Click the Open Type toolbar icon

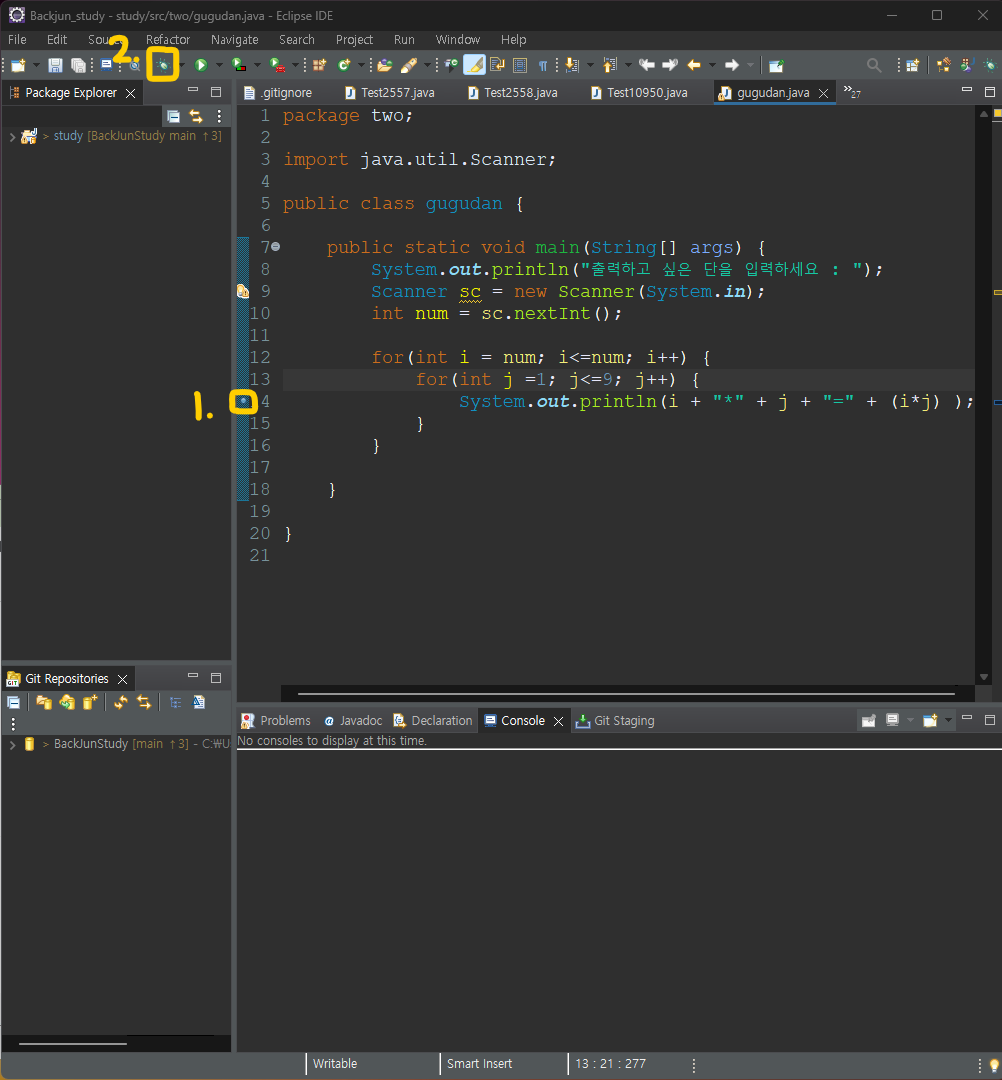[x=385, y=65]
